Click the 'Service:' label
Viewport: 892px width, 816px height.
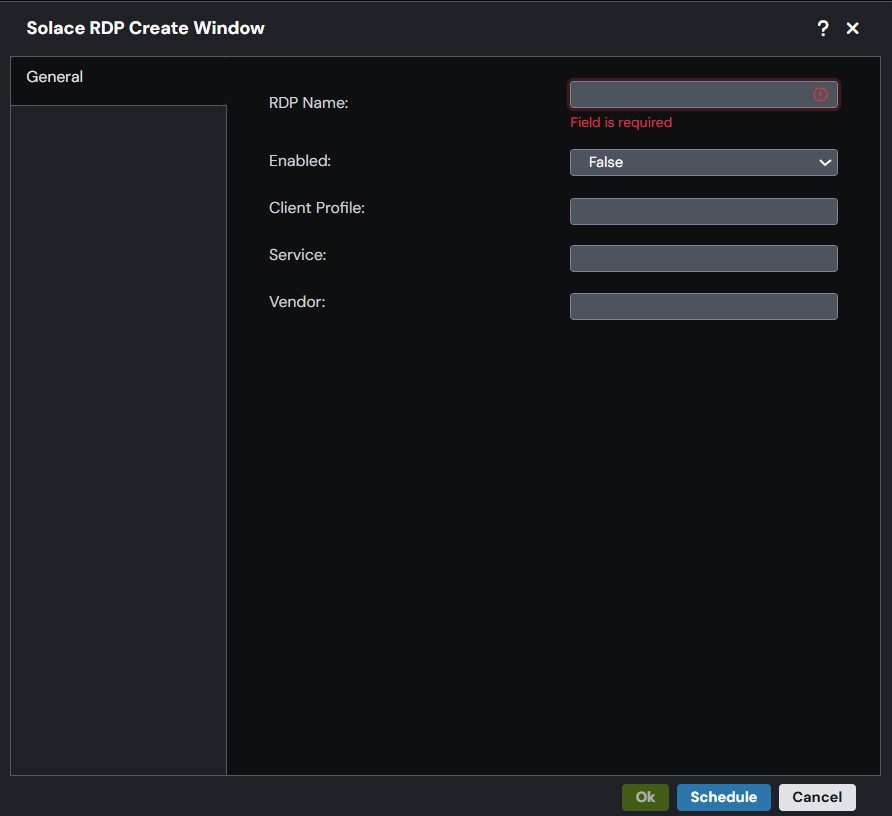(298, 254)
